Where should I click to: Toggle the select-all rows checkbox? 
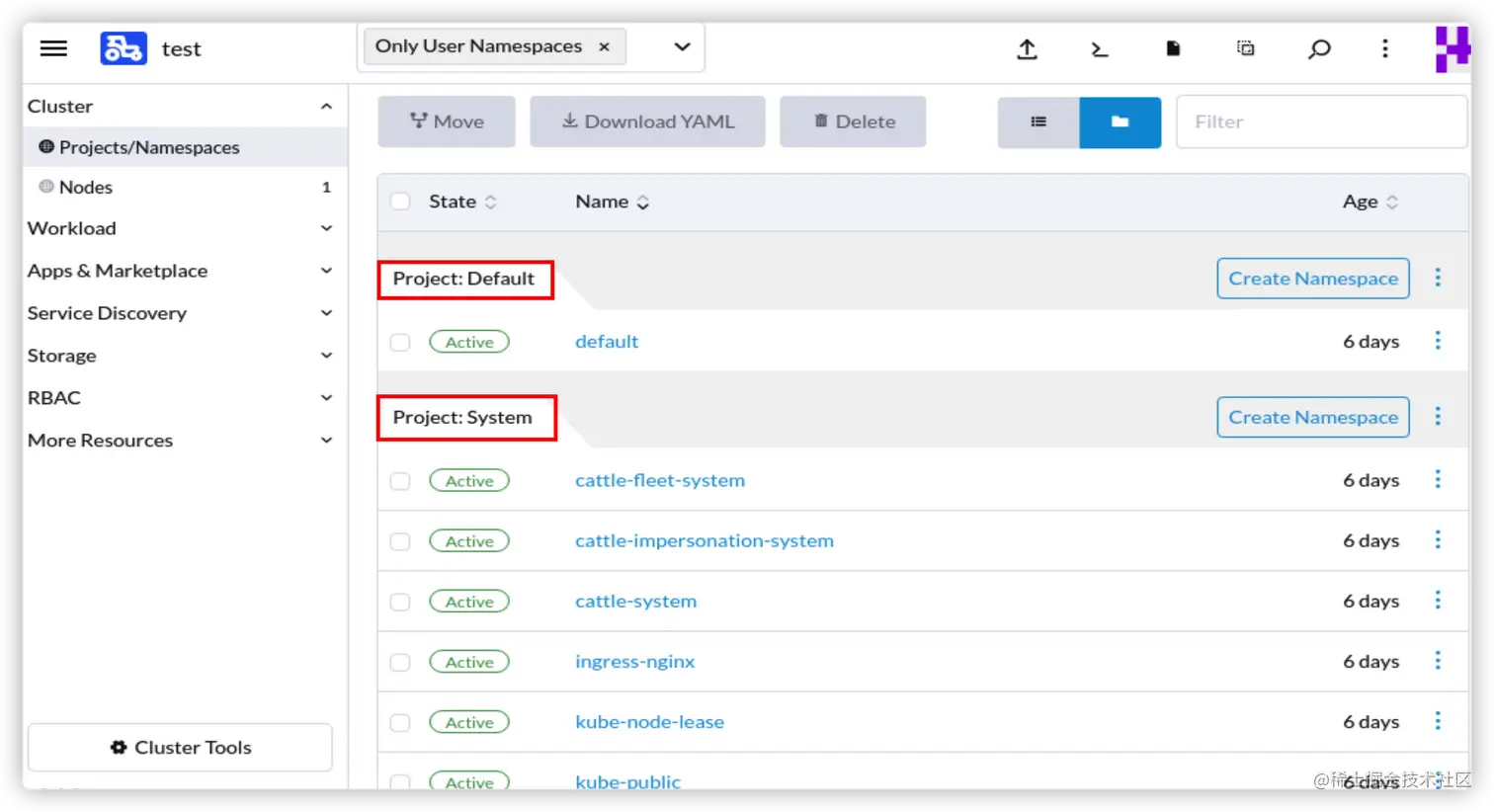click(400, 202)
